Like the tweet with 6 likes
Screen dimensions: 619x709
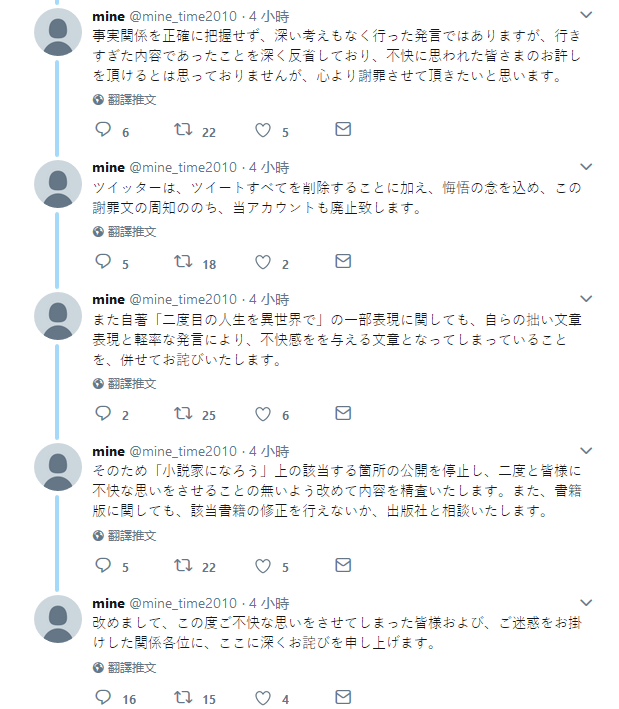tap(263, 414)
